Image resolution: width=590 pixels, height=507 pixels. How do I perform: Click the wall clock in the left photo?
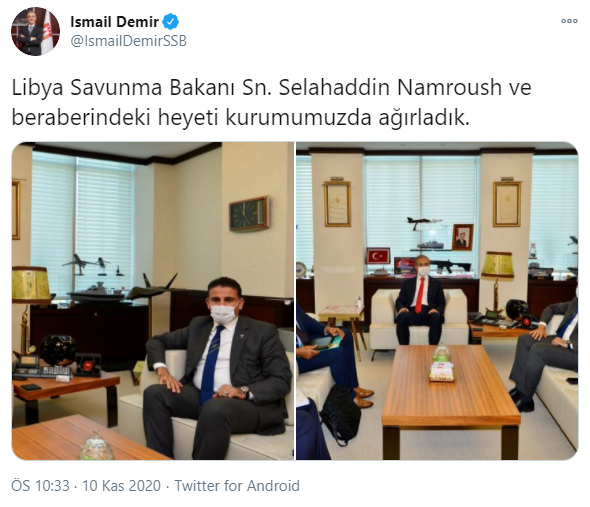[x=249, y=213]
